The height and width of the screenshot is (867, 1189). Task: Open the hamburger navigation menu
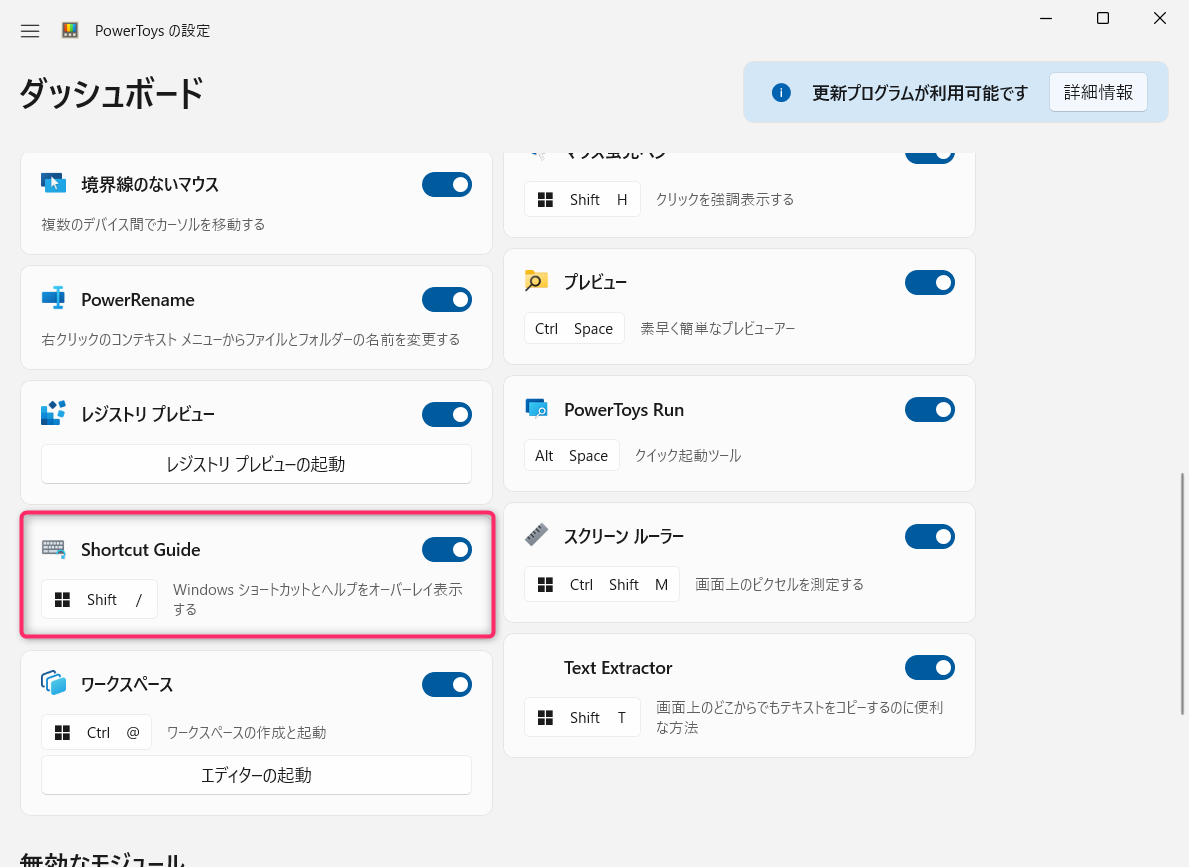pyautogui.click(x=30, y=31)
